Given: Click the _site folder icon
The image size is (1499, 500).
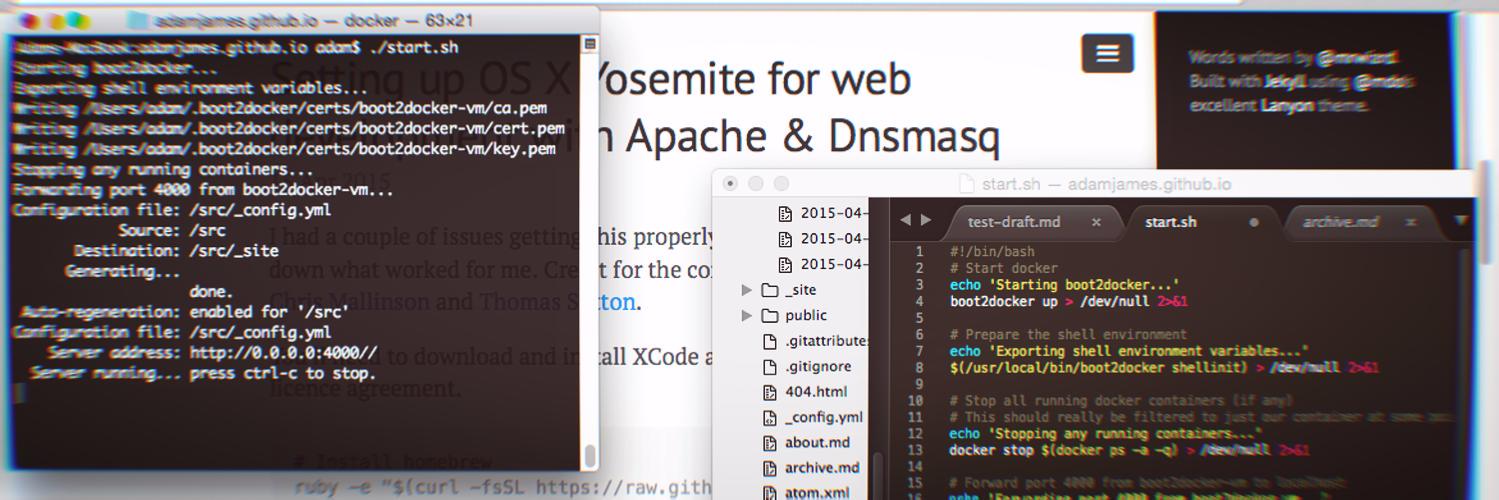Looking at the screenshot, I should pos(769,290).
